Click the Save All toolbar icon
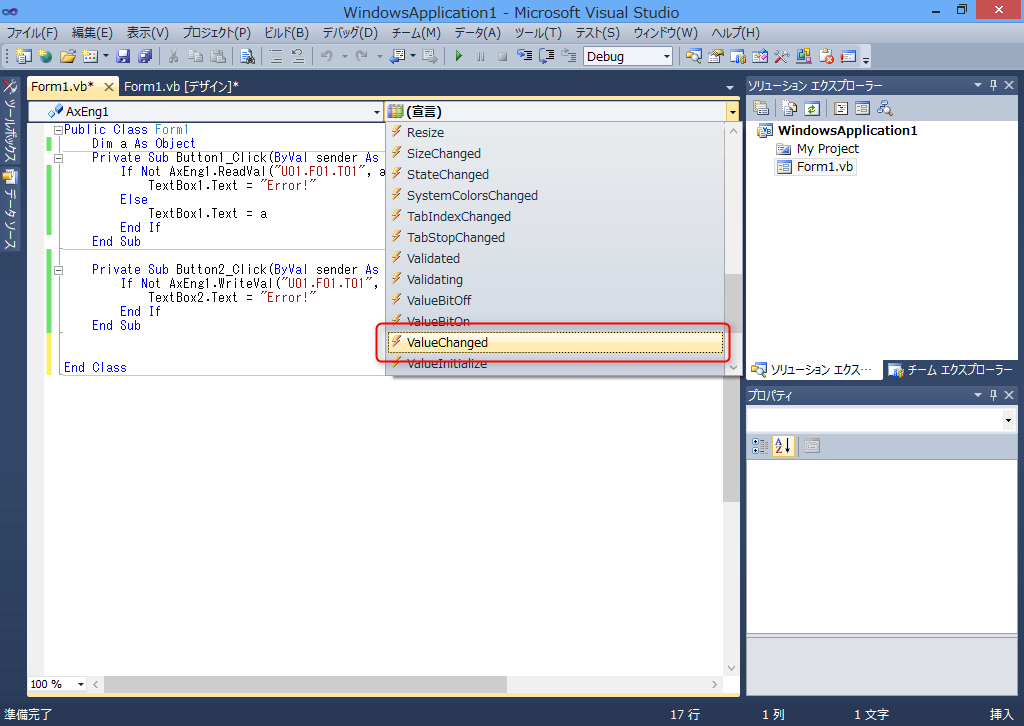This screenshot has width=1024, height=726. [x=145, y=57]
